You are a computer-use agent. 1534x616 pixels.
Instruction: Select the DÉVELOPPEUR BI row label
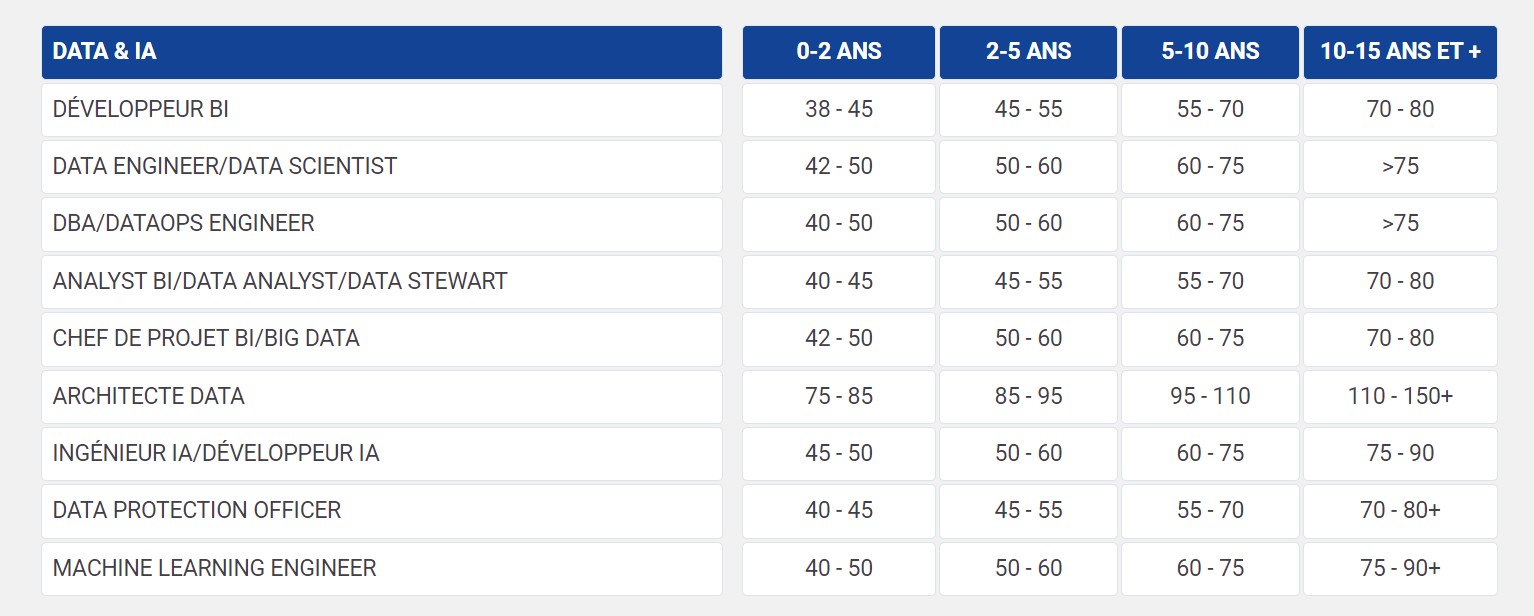381,110
